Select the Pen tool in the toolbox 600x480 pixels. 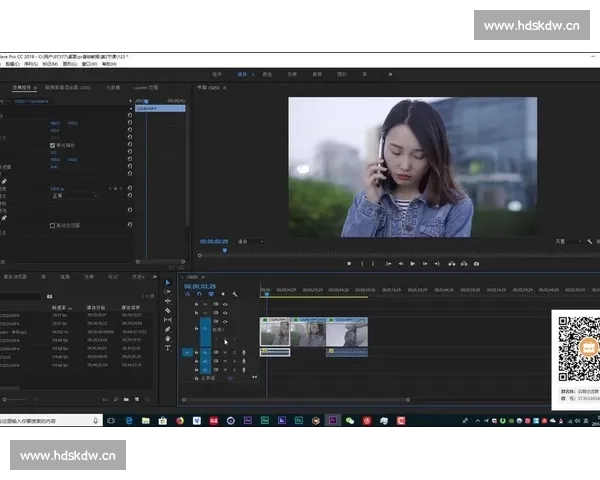click(x=168, y=329)
